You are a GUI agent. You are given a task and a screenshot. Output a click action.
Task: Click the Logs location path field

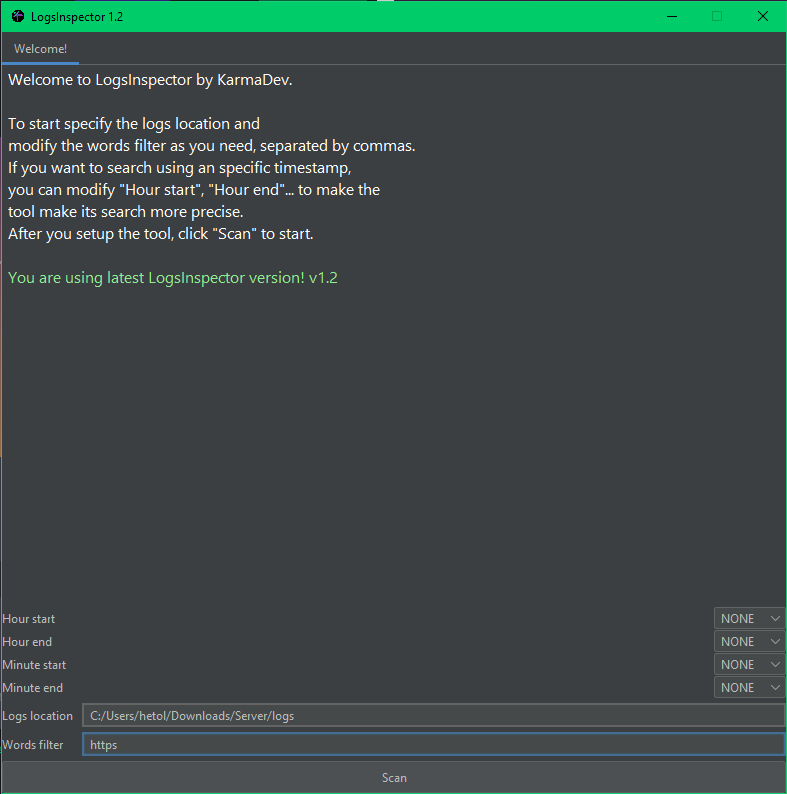tap(433, 715)
